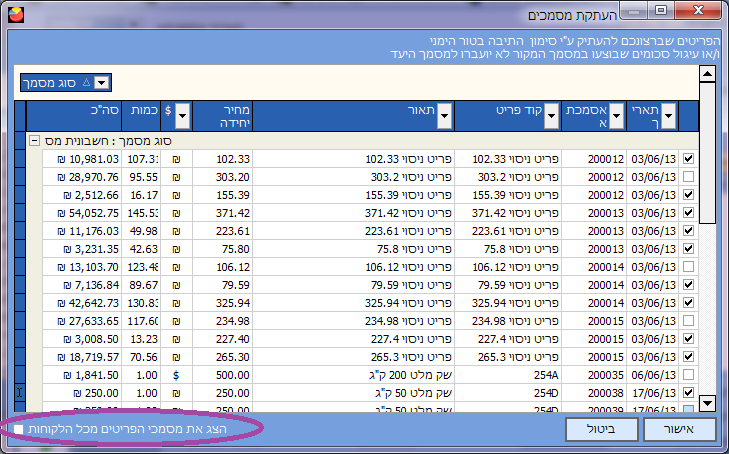The height and width of the screenshot is (454, 729).
Task: Collapse the 'סוג מסמך : חשבונית מס' group
Action: pyautogui.click(x=32, y=141)
